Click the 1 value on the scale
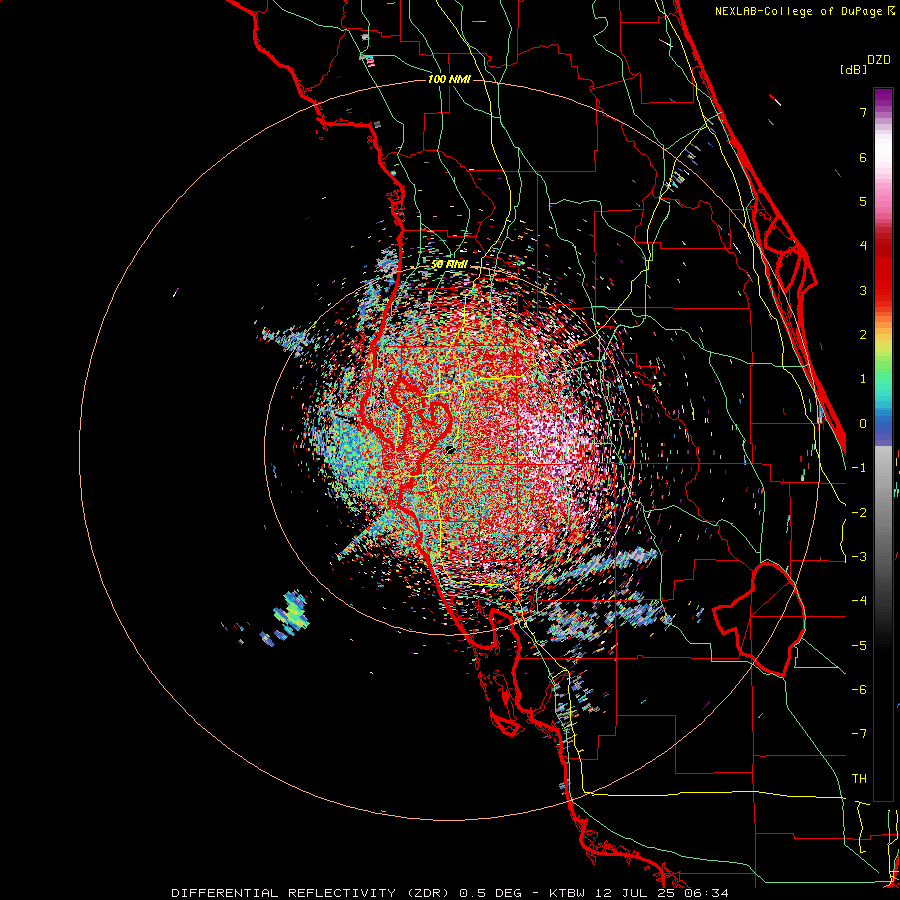 click(x=863, y=379)
